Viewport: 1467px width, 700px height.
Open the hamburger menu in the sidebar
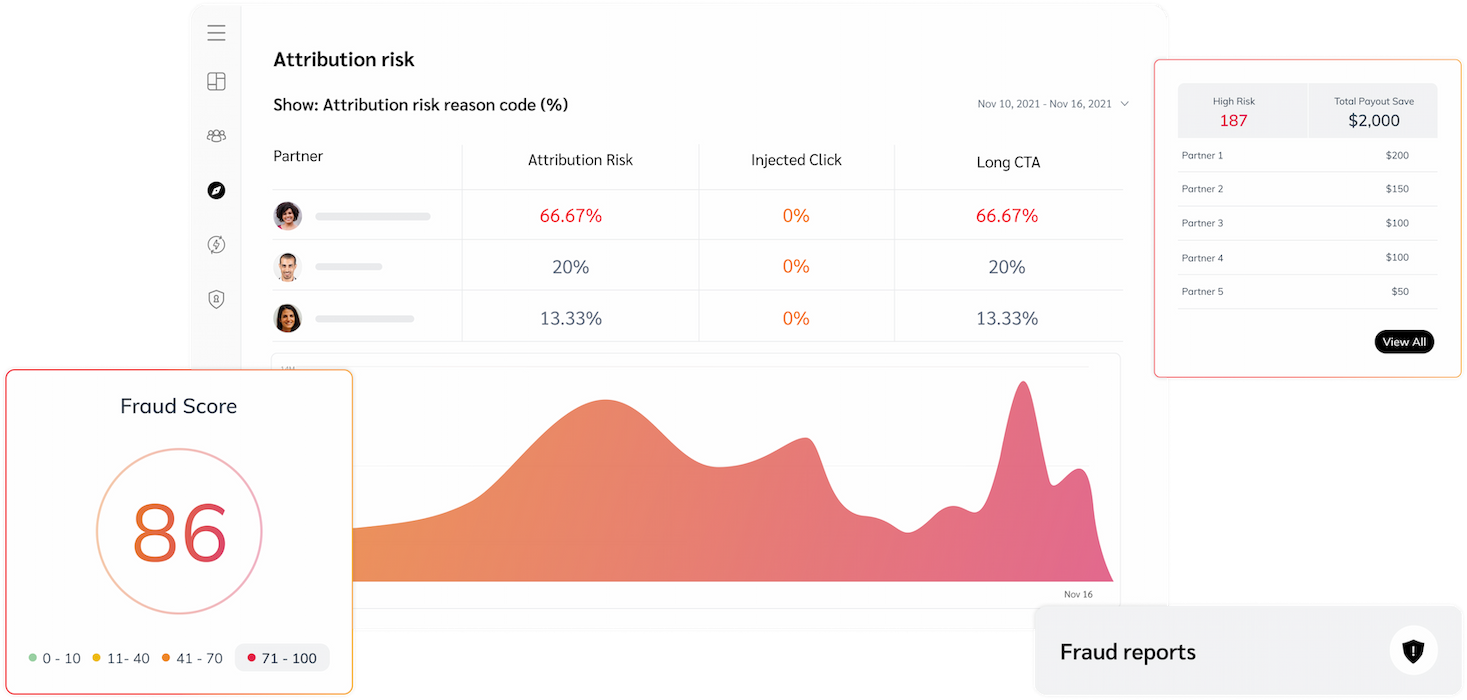[216, 33]
